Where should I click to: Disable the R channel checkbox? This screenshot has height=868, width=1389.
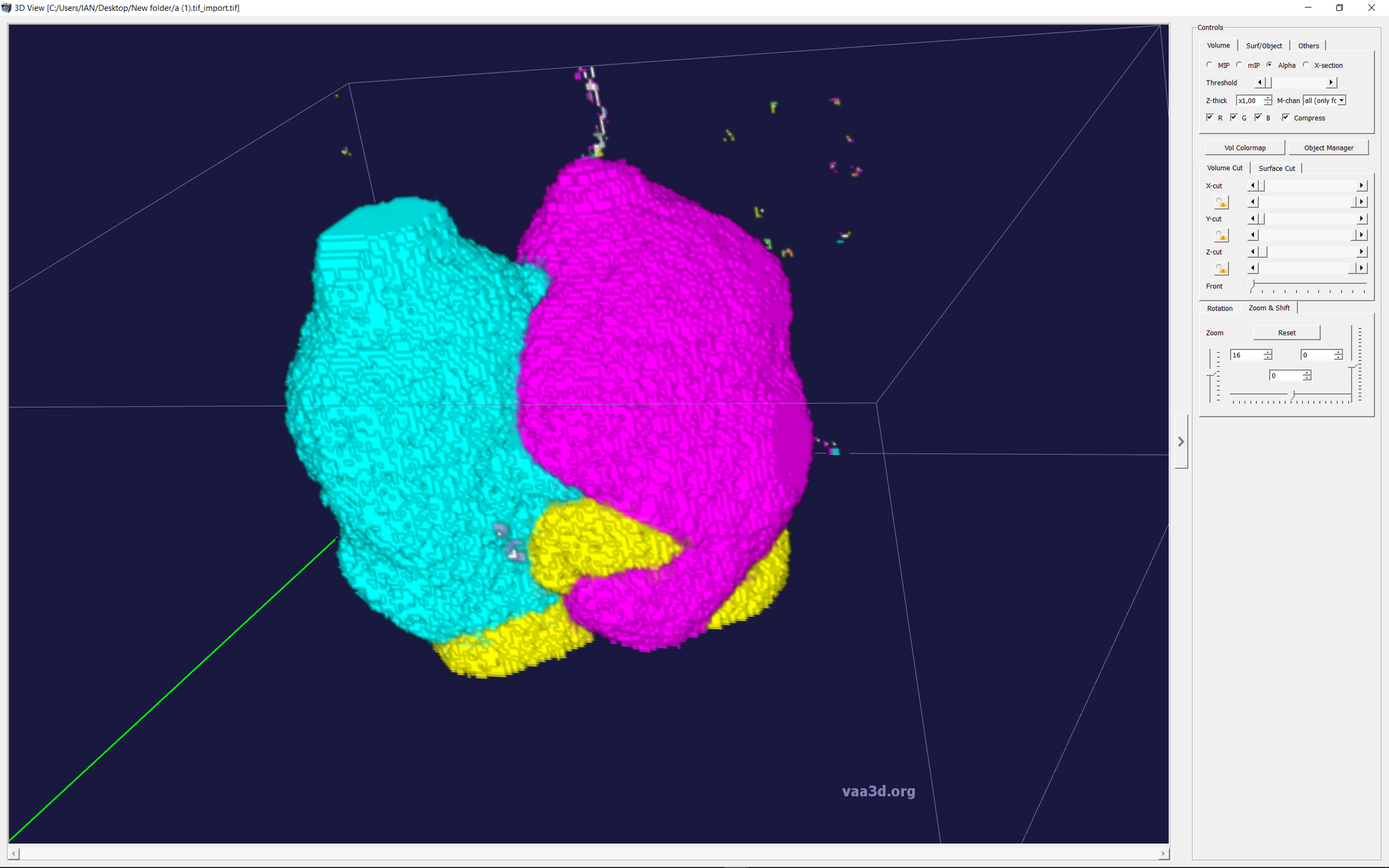(1210, 117)
